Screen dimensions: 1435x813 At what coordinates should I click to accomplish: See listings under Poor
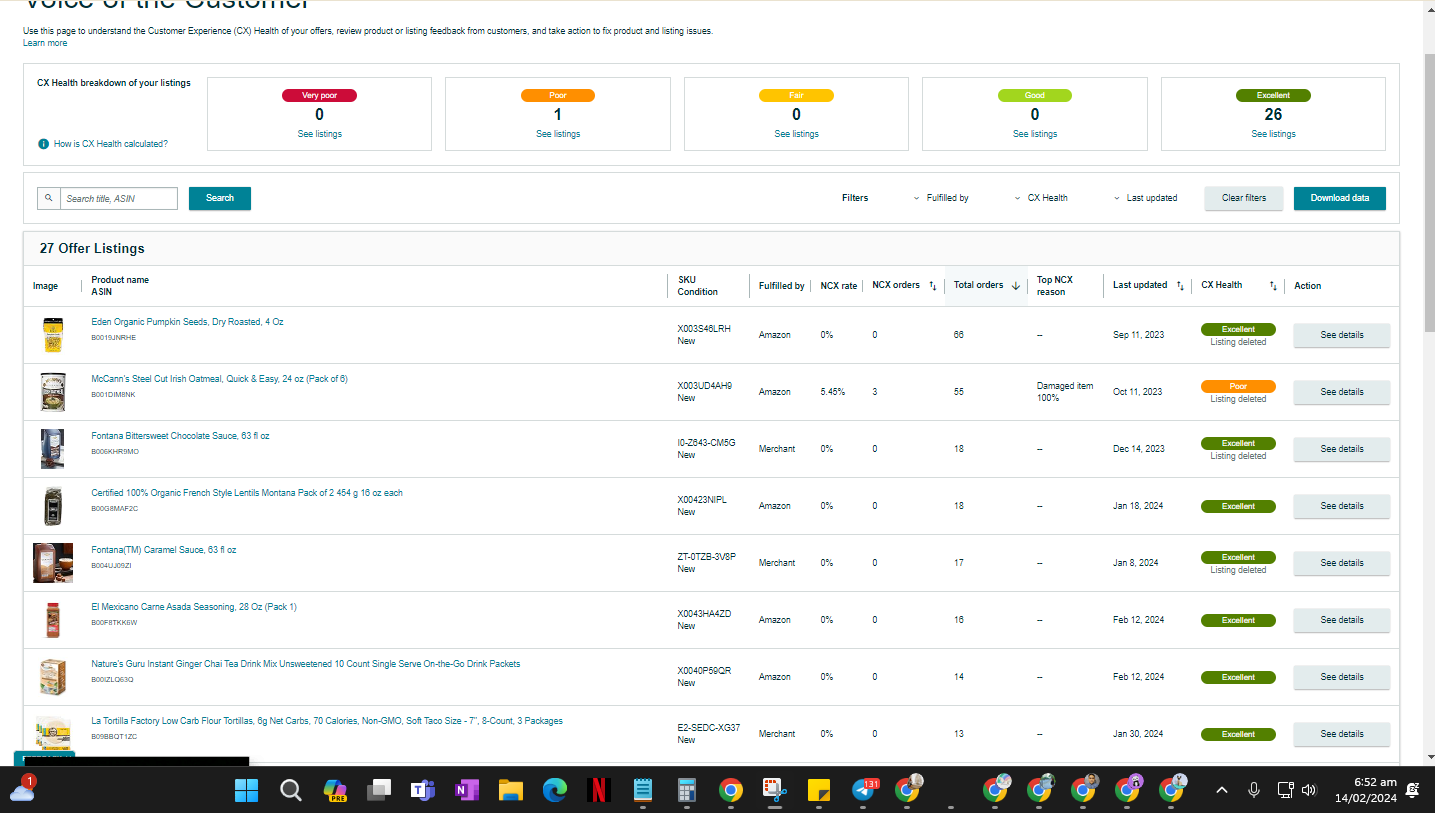click(558, 134)
